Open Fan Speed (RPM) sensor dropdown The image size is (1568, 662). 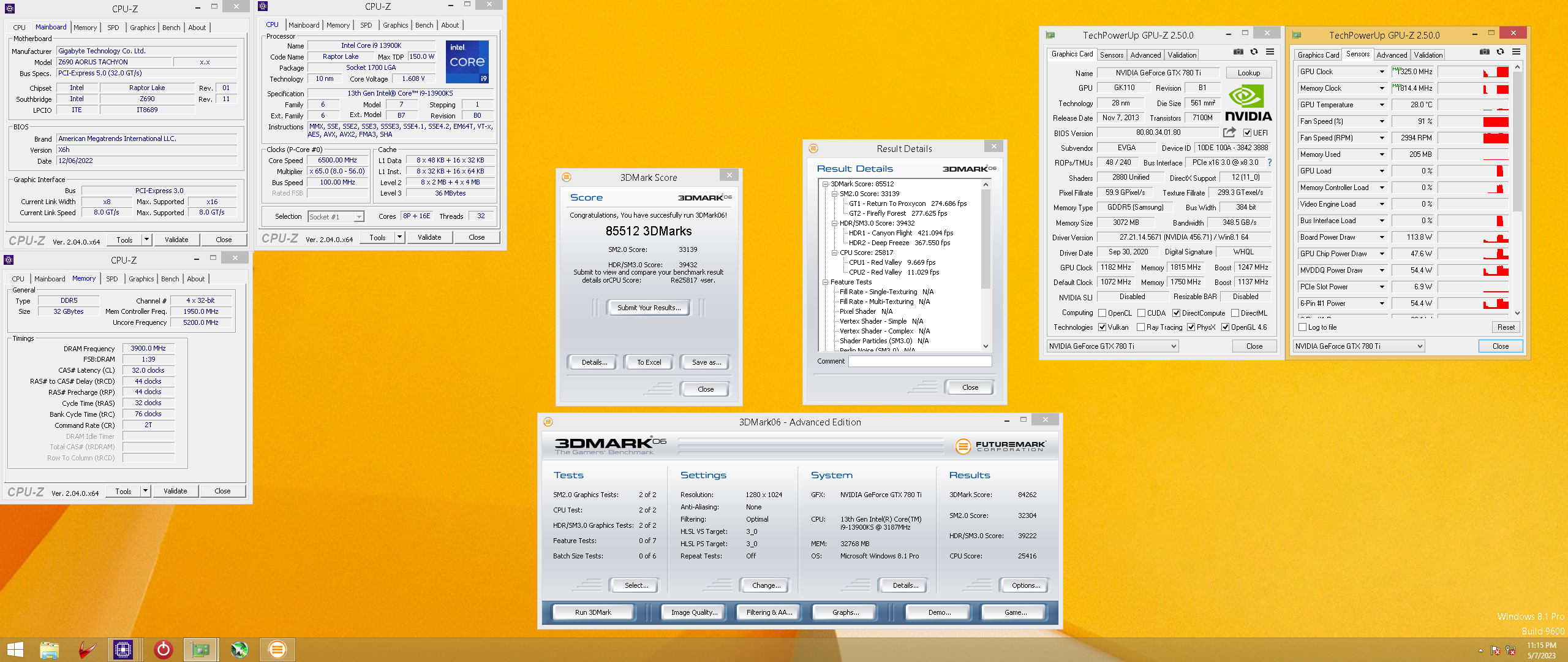(1382, 138)
